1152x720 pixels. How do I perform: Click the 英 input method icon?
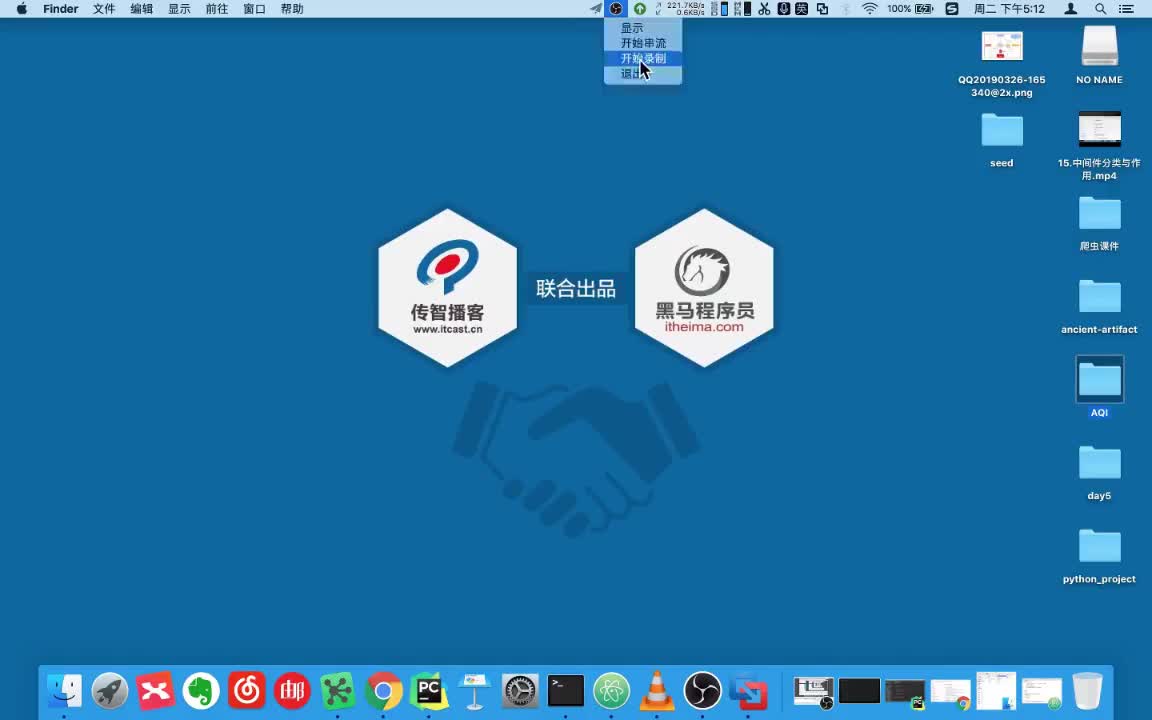point(802,9)
